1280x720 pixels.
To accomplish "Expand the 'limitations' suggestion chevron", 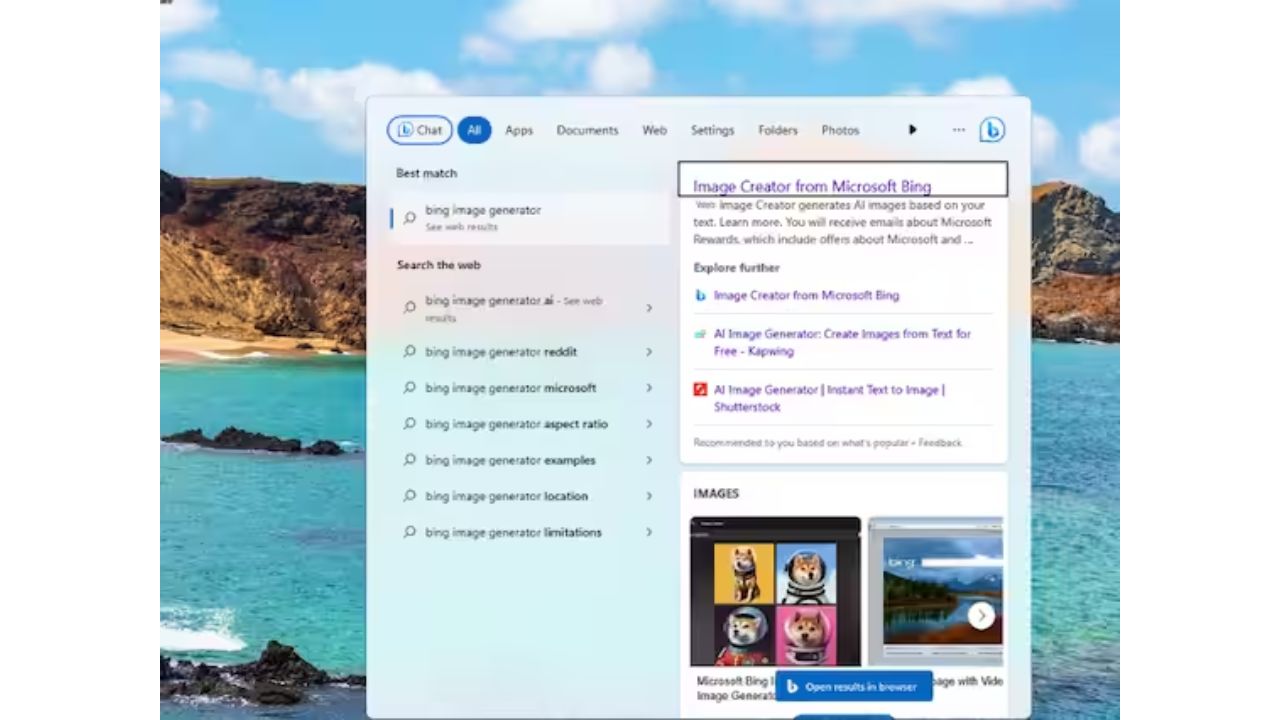I will 649,532.
